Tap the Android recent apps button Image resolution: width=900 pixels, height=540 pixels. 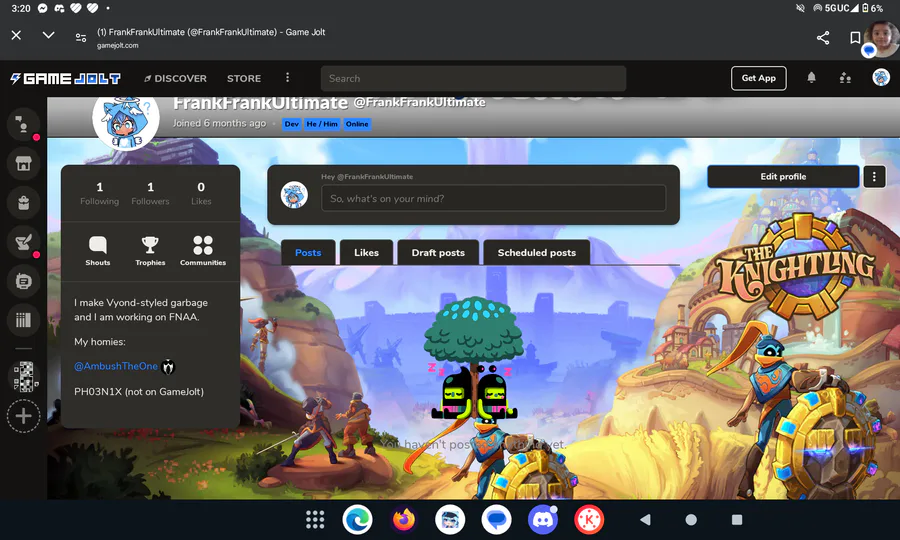point(737,519)
